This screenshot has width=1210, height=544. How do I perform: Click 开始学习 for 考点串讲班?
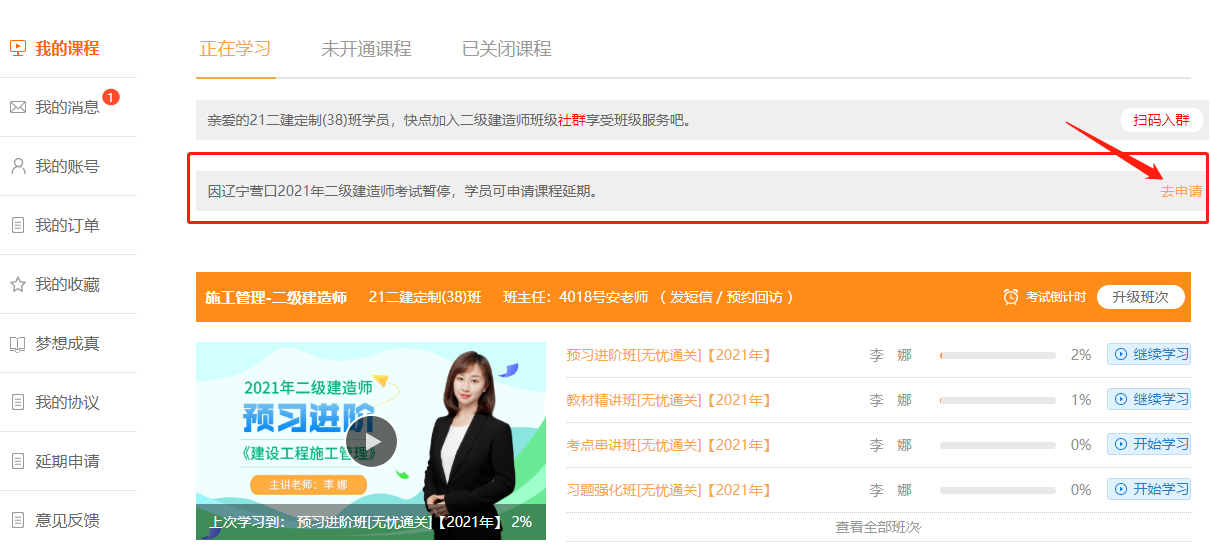click(x=1149, y=444)
